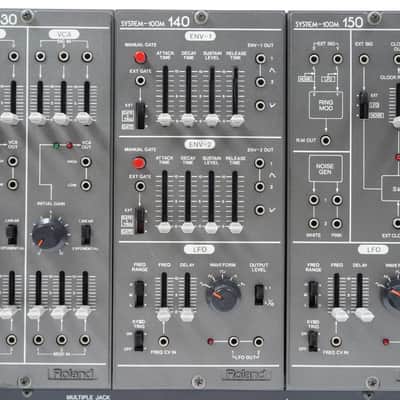Screen dimensions: 400x400
Task: Click the red LED above Initial Gain
Action: (69, 146)
